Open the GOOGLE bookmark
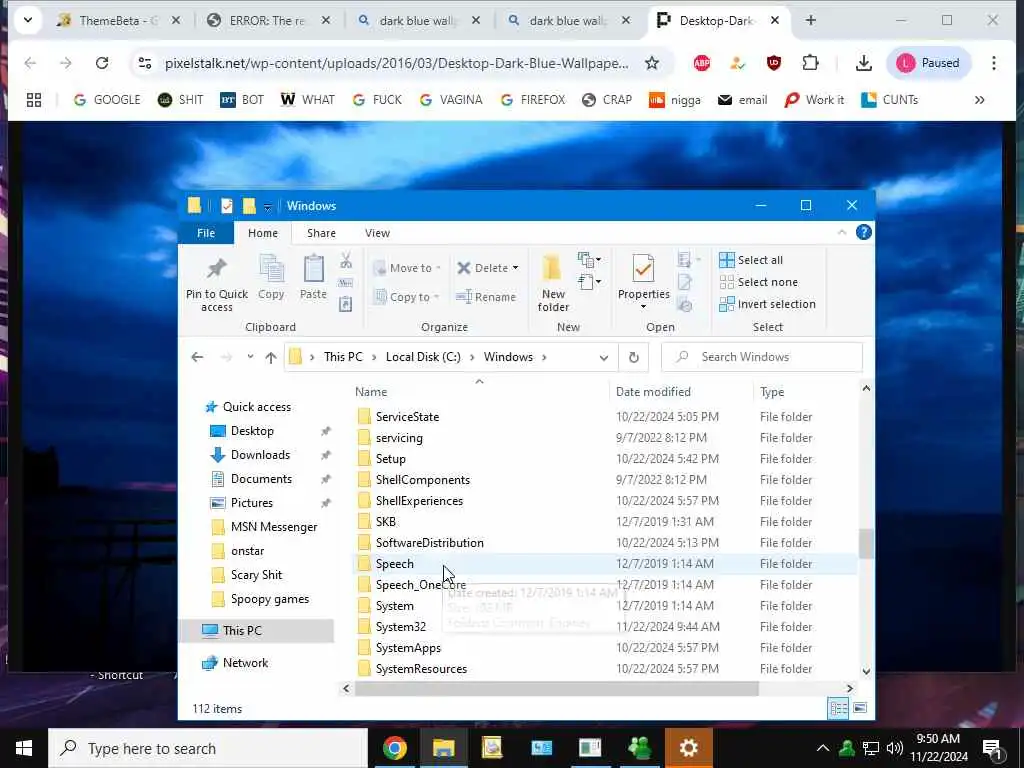The image size is (1024, 768). [107, 100]
